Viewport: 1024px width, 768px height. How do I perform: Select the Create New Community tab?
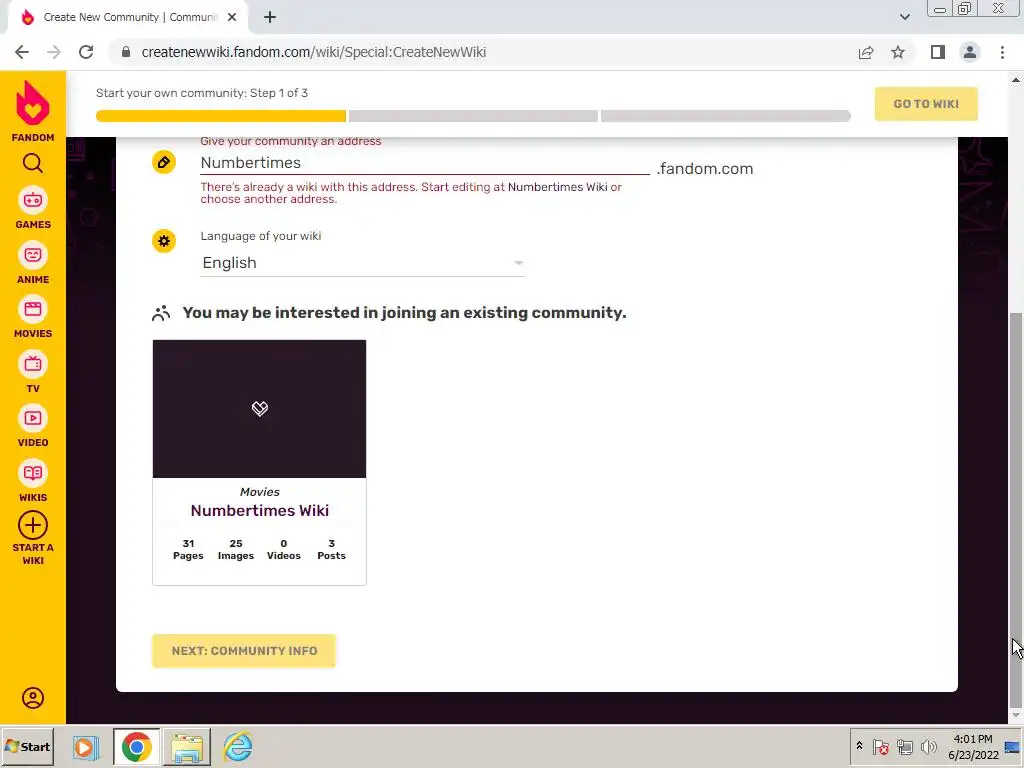[x=128, y=18]
